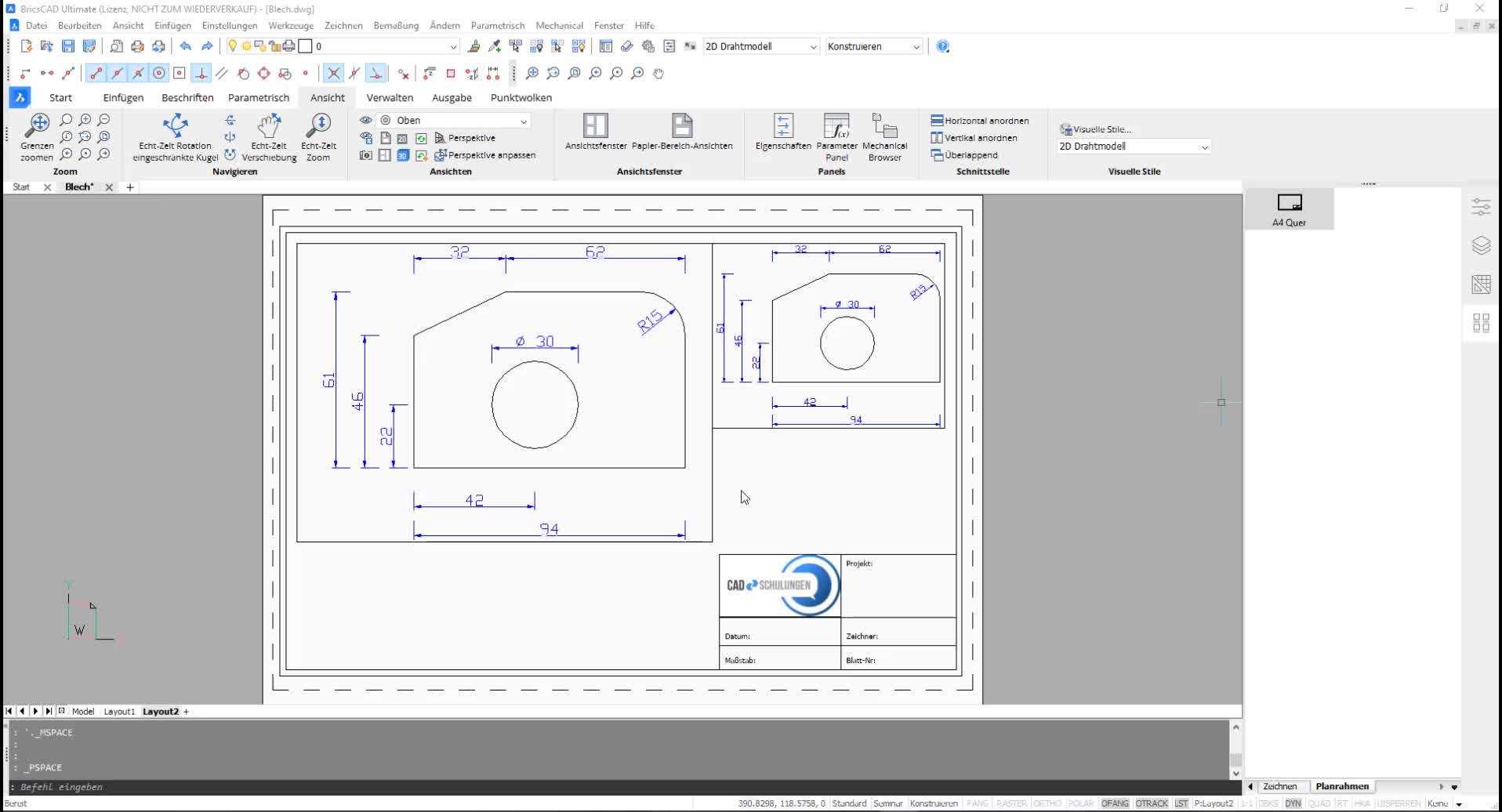
Task: Click the Perspektive button
Action: 465,138
